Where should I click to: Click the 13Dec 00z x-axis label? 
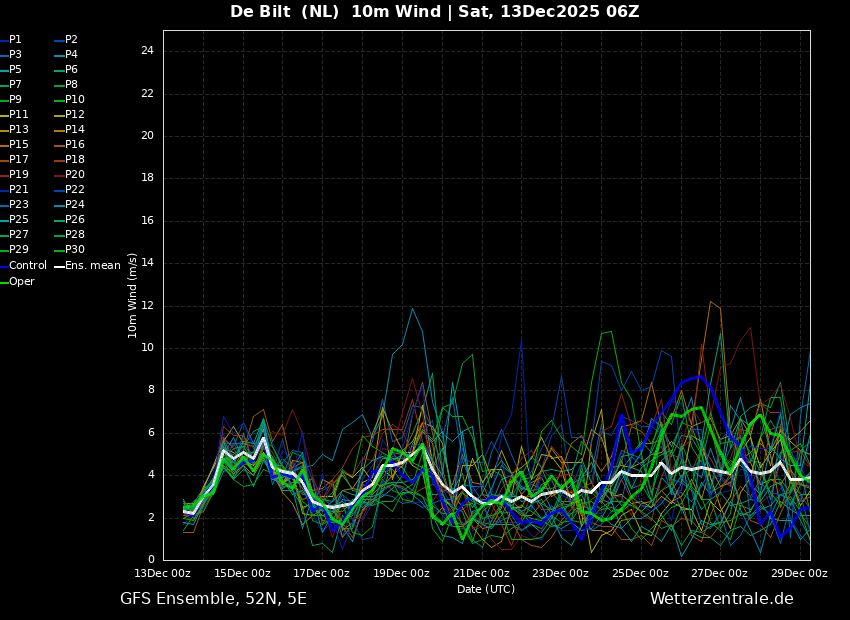[163, 574]
